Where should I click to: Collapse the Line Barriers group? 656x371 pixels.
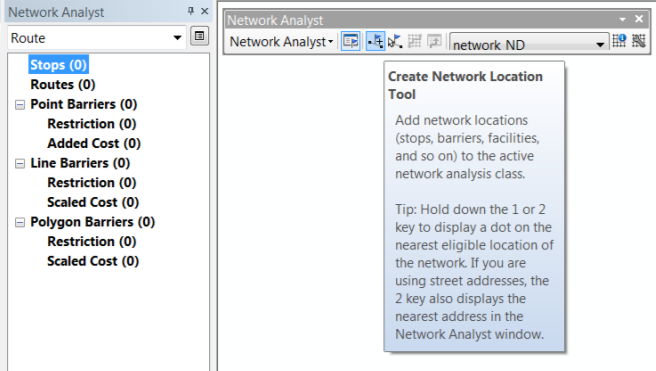tap(20, 164)
